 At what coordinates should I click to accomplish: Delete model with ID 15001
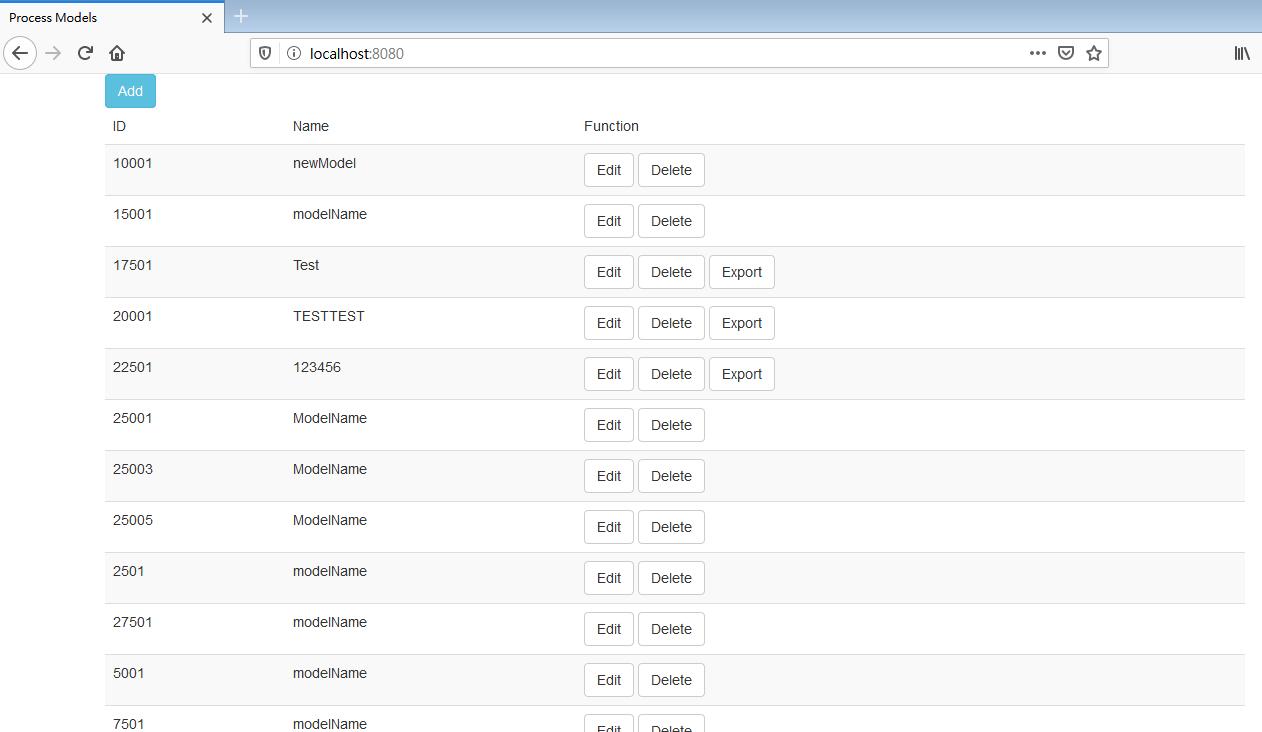[x=671, y=221]
